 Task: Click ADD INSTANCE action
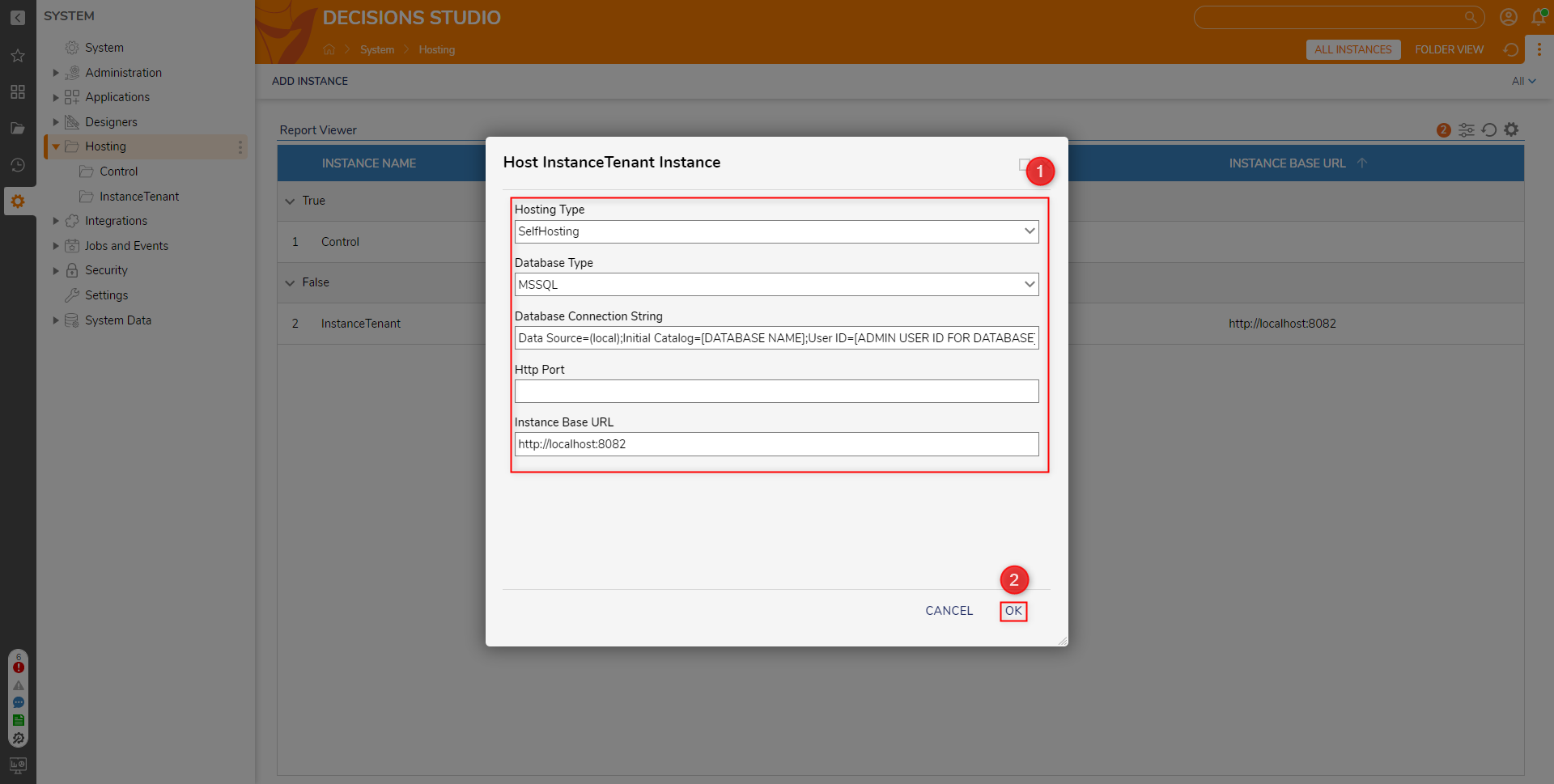310,81
